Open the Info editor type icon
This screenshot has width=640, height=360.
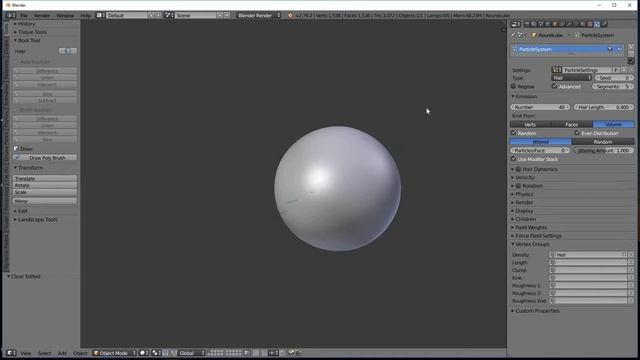pos(11,15)
